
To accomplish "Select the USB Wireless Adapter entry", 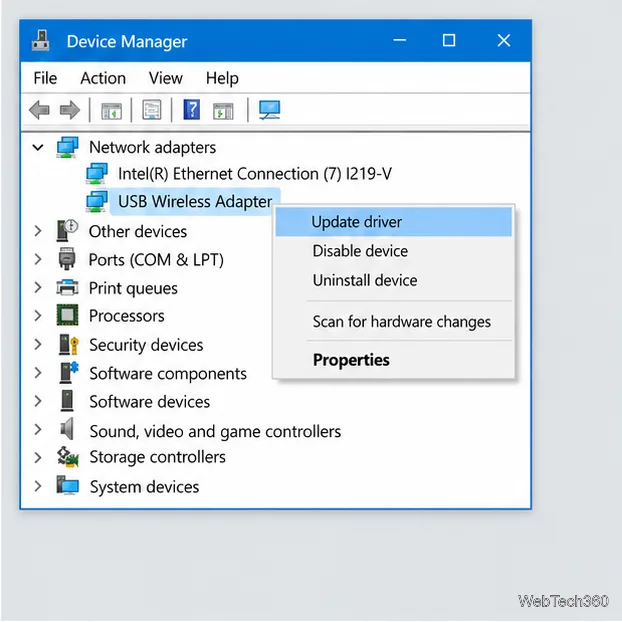I will point(195,202).
